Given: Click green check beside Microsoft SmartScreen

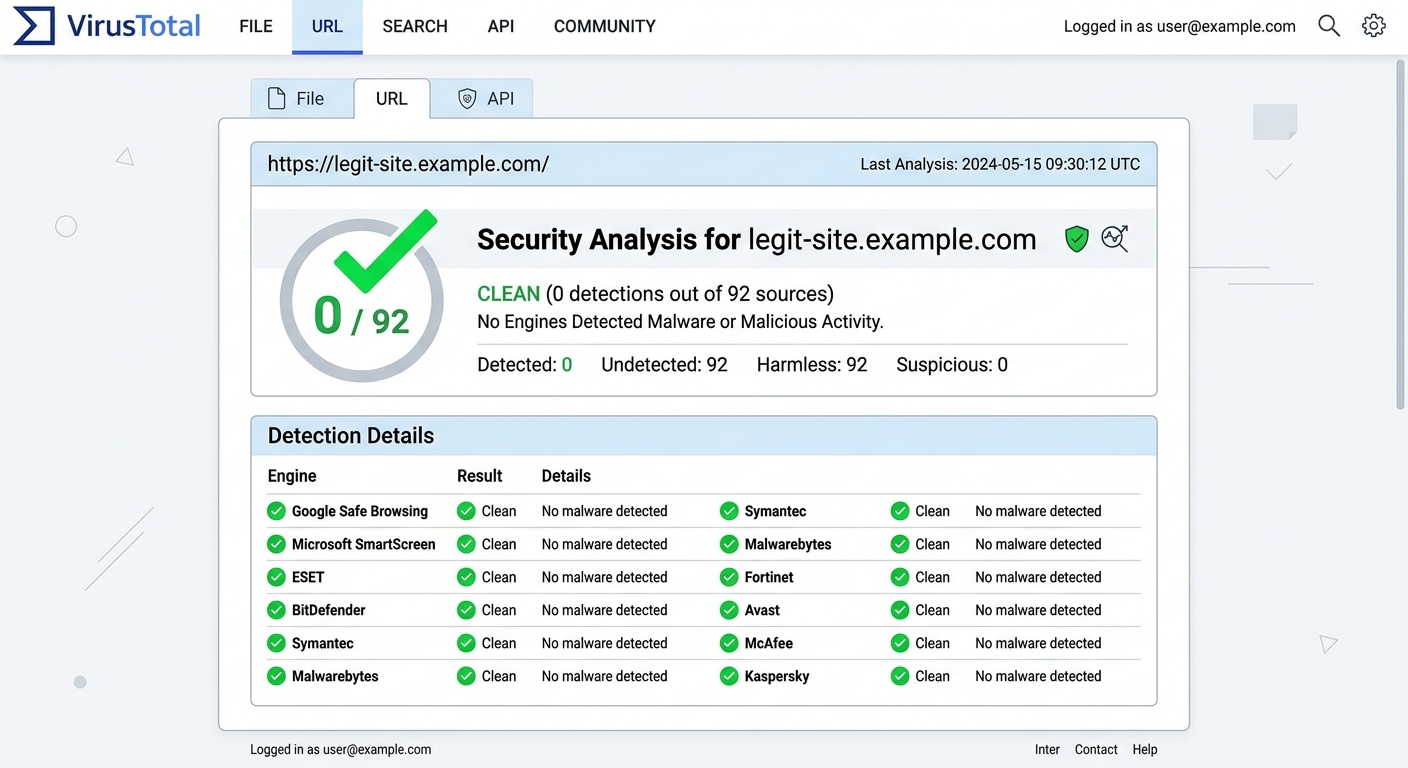Looking at the screenshot, I should point(276,544).
